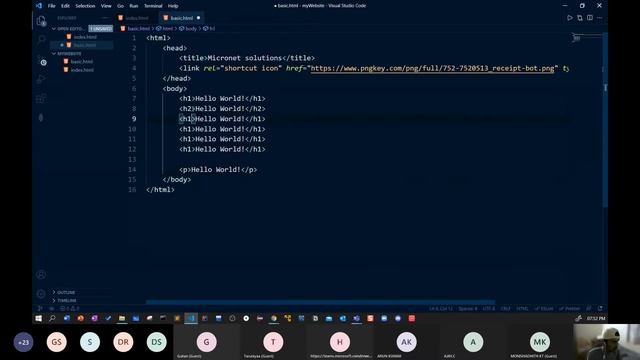Open the View menu
Viewport: 640px width, 360px height.
[106, 6]
